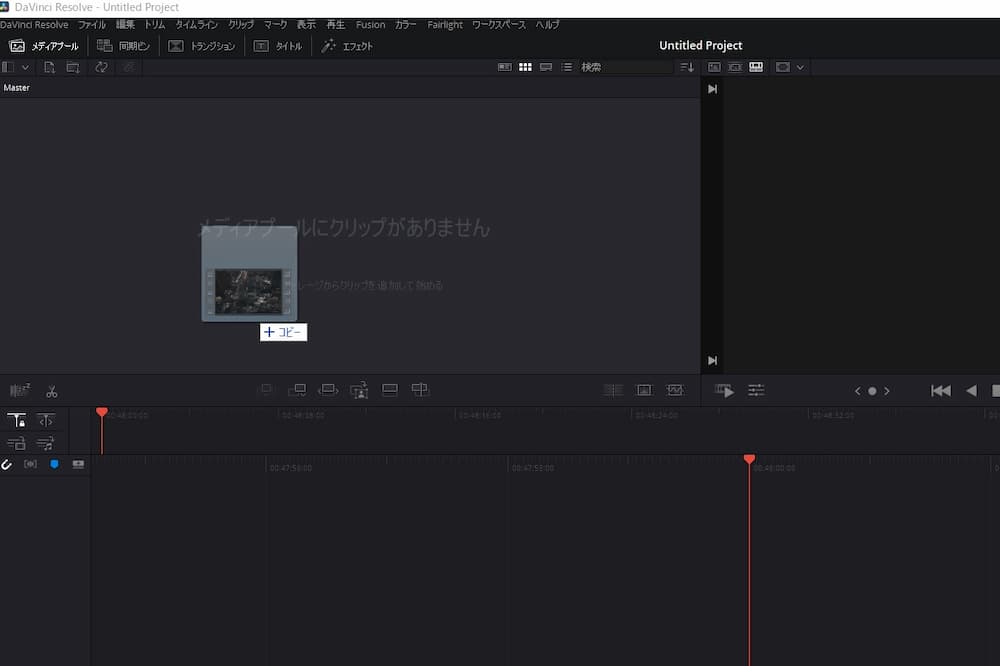Screen dimensions: 1000x666
Task: Click the red playhead marker on the timeline
Action: point(750,459)
